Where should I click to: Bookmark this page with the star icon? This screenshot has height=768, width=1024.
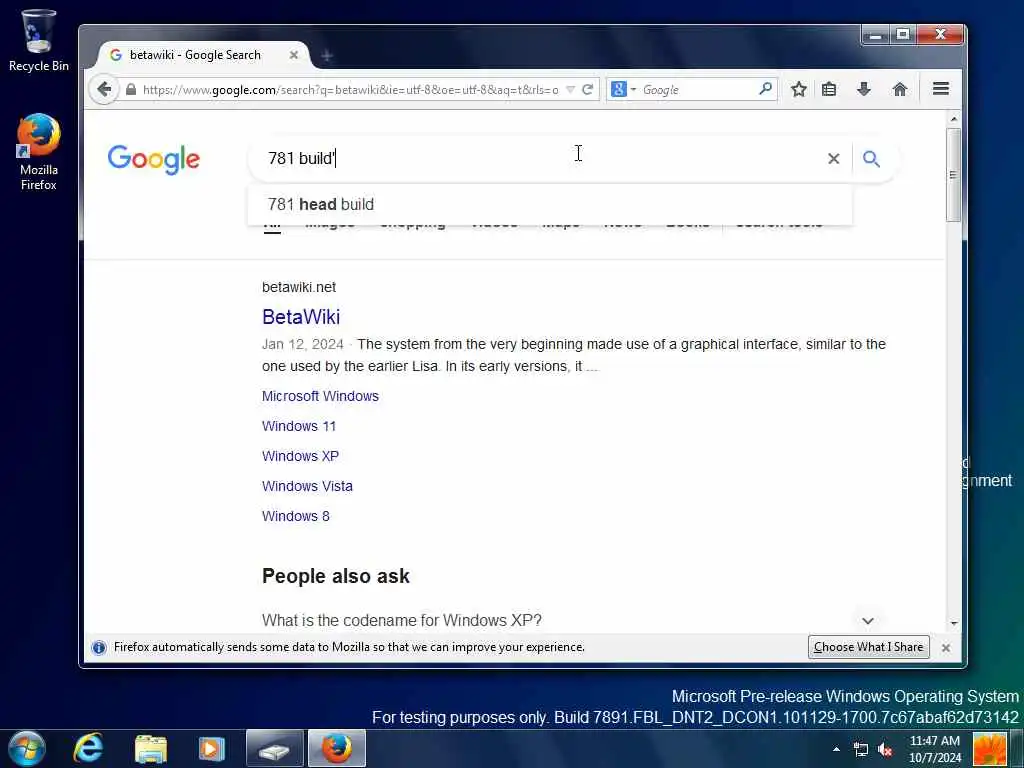[x=798, y=89]
